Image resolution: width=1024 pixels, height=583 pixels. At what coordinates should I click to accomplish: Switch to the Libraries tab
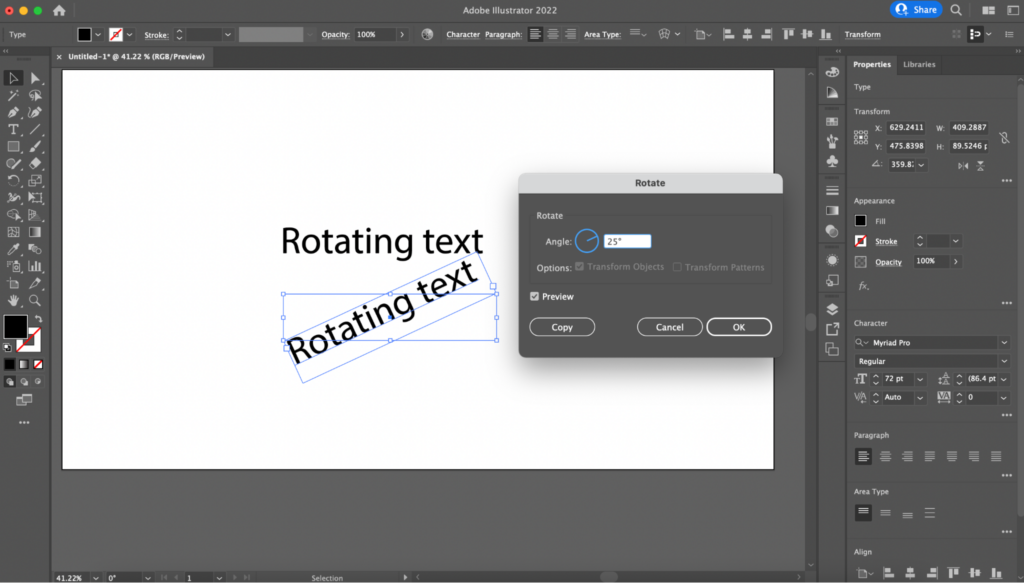[919, 64]
